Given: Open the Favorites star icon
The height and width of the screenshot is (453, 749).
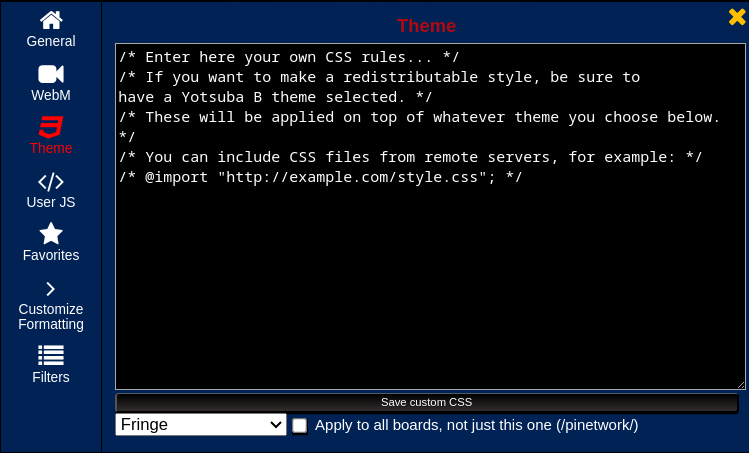Looking at the screenshot, I should tap(51, 234).
